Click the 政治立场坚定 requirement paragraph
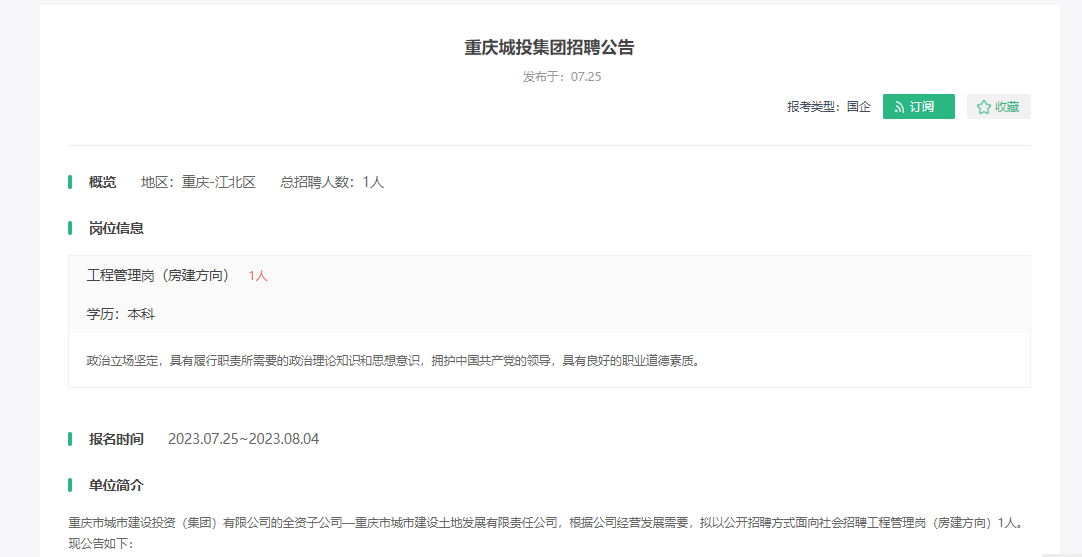 coord(393,361)
